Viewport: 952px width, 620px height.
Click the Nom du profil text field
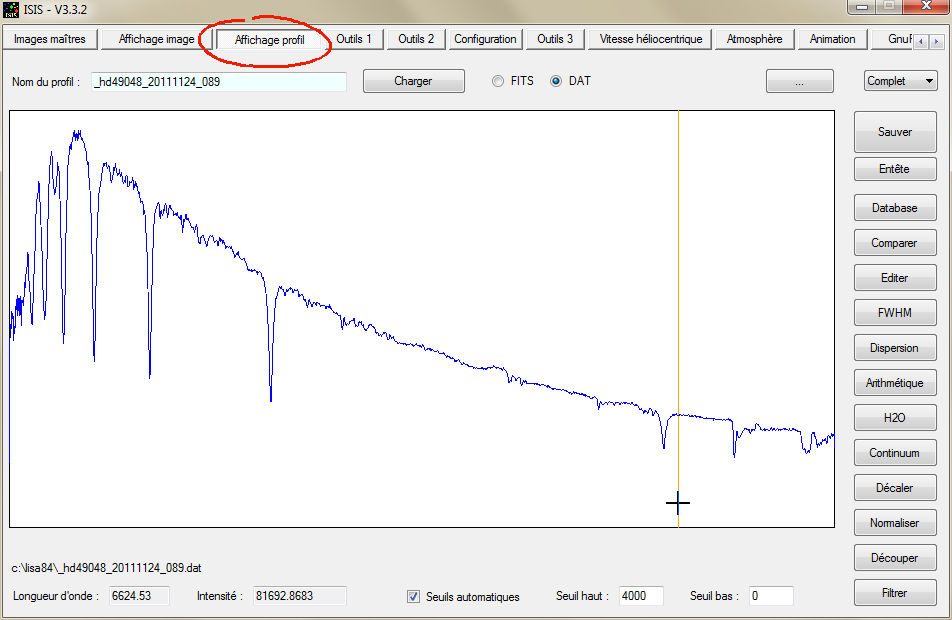pyautogui.click(x=218, y=82)
